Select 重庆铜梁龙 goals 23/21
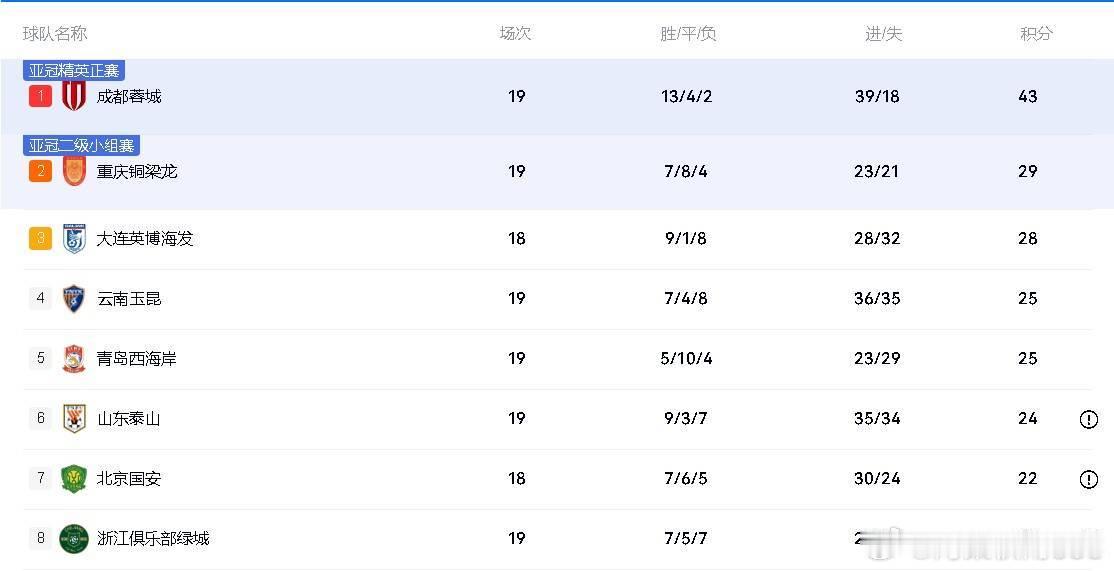This screenshot has height=571, width=1114. [x=877, y=171]
